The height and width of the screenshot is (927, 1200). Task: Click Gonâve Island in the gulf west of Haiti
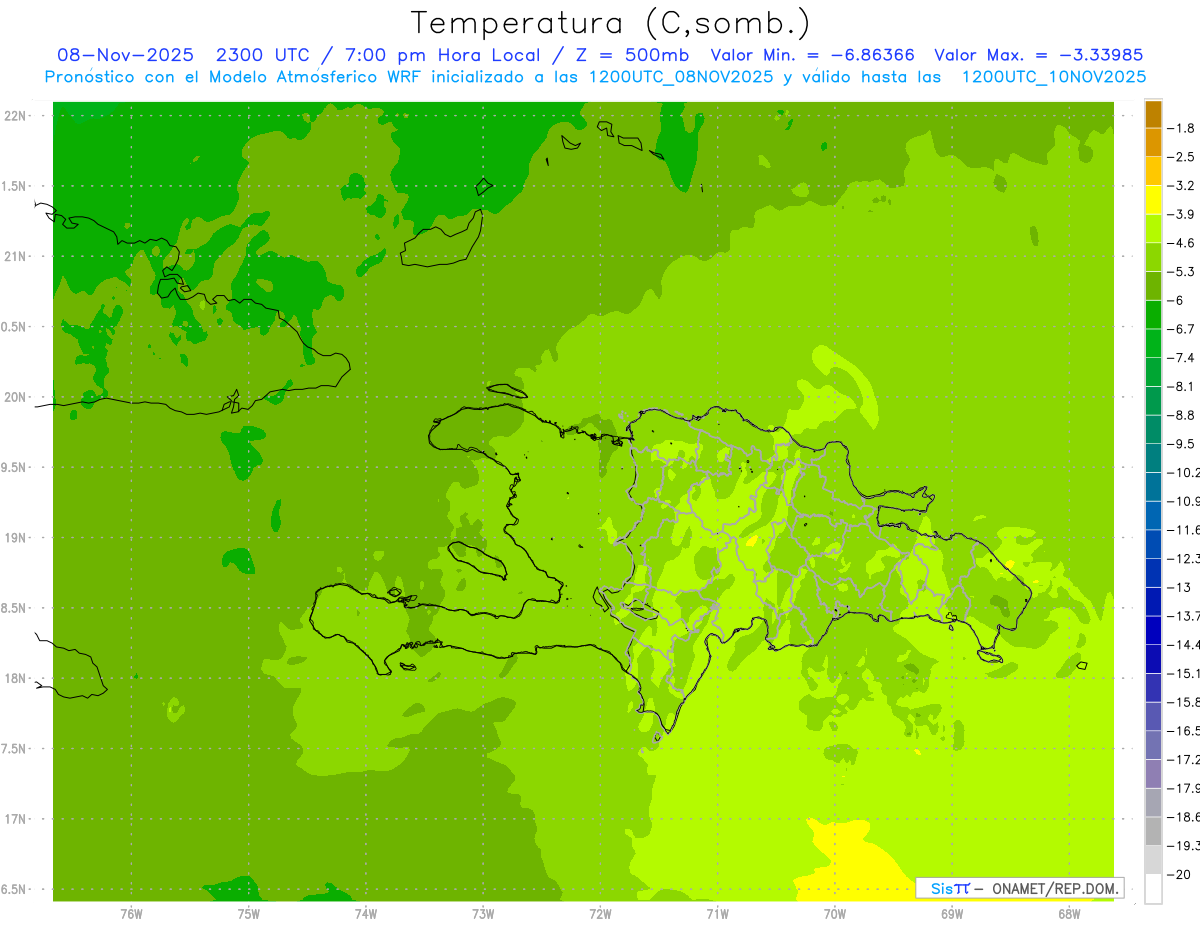click(x=480, y=559)
